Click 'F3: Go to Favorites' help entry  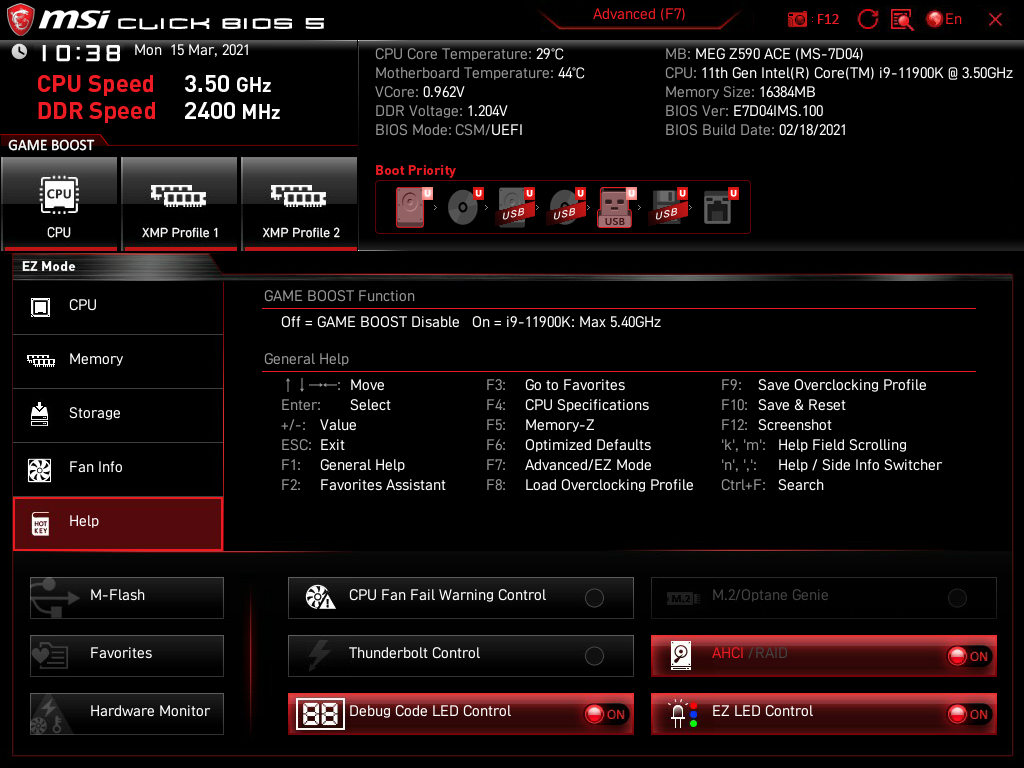click(x=555, y=385)
